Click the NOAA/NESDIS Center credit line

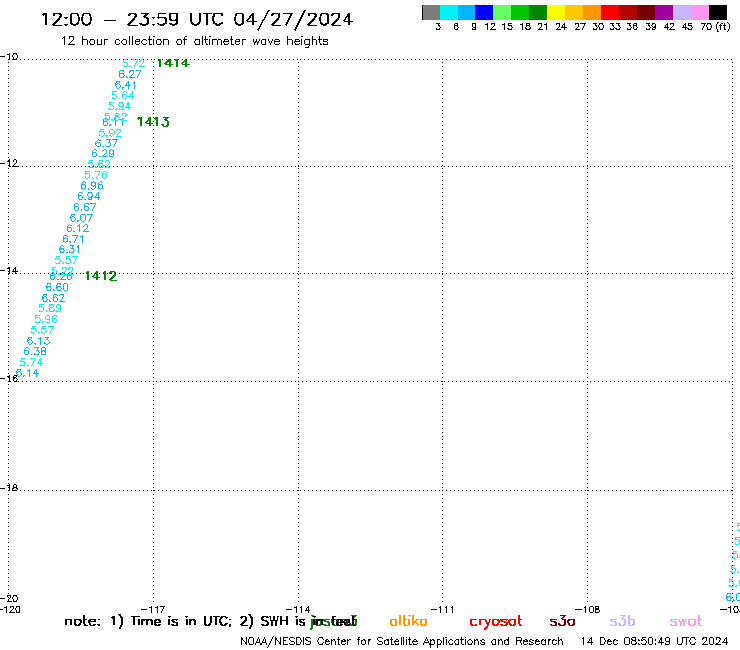tap(402, 642)
